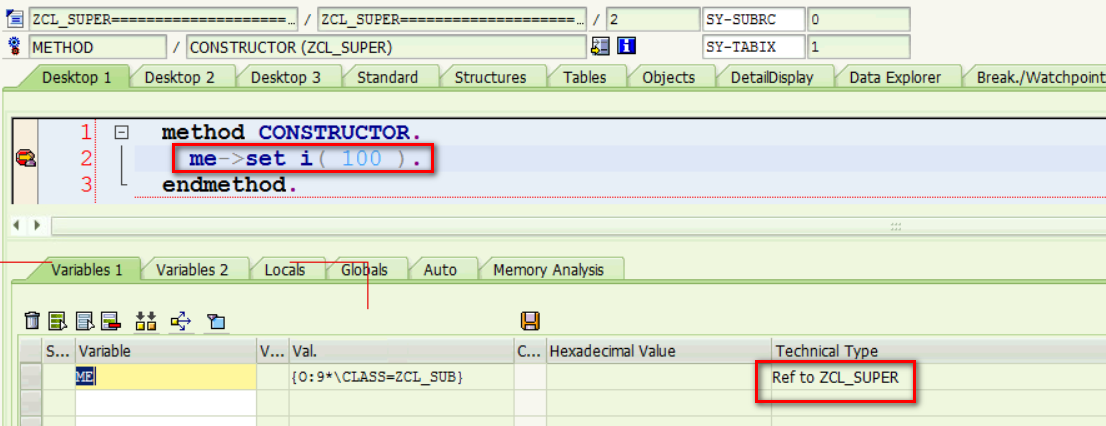Image resolution: width=1106 pixels, height=426 pixels.
Task: Click the second ZCL_SUPER include field
Action: tap(452, 19)
